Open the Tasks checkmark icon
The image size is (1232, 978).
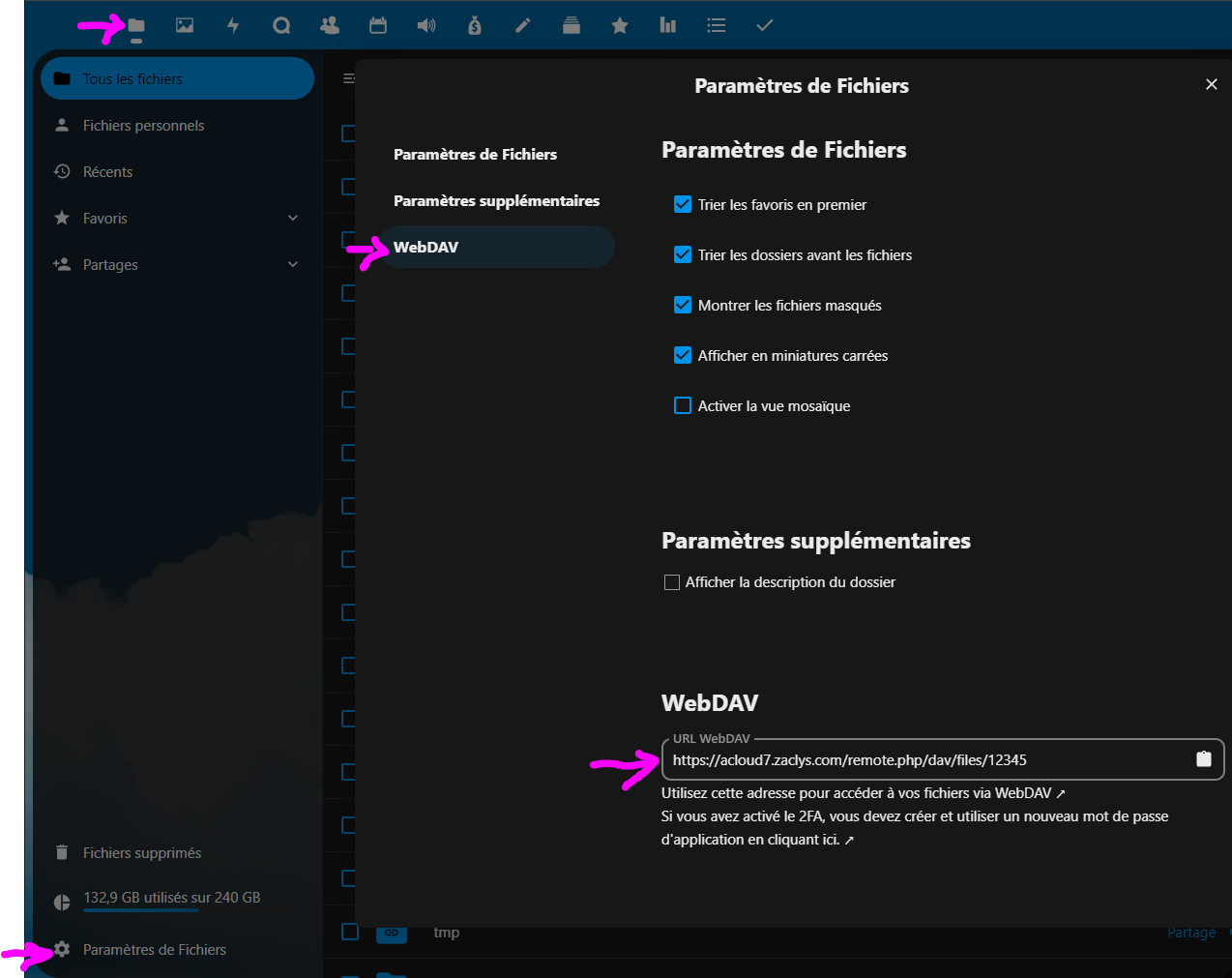click(x=765, y=26)
